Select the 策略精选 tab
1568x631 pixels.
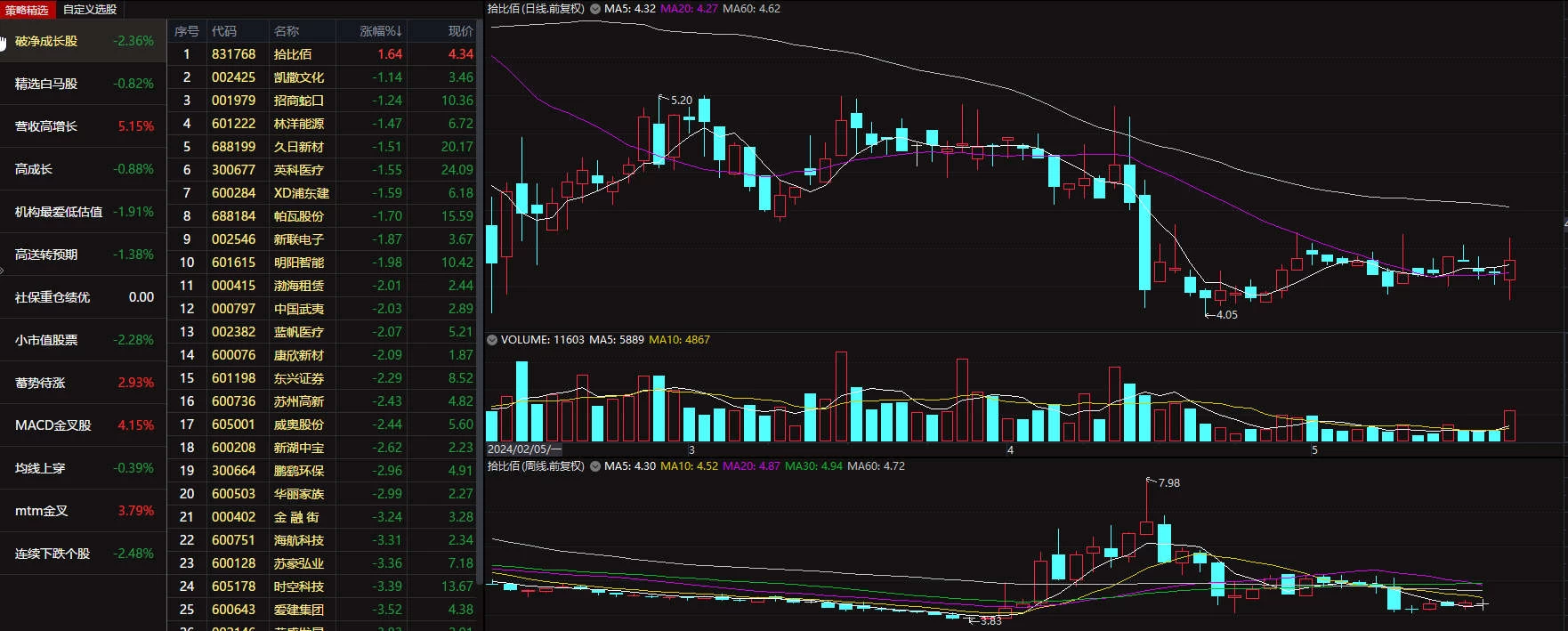[x=28, y=10]
